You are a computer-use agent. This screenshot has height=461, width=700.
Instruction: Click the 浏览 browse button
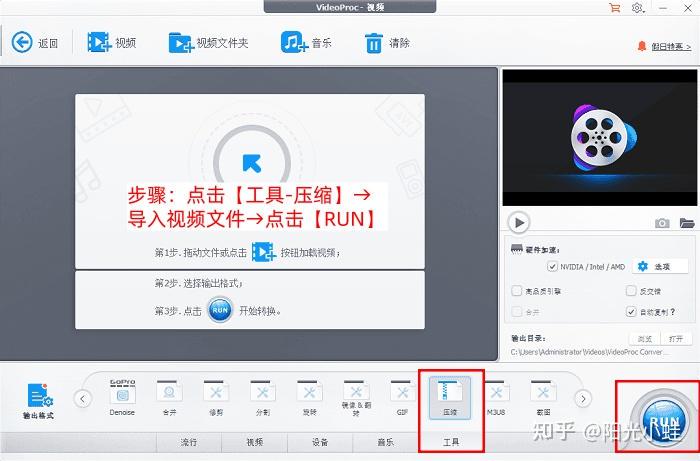tap(645, 338)
